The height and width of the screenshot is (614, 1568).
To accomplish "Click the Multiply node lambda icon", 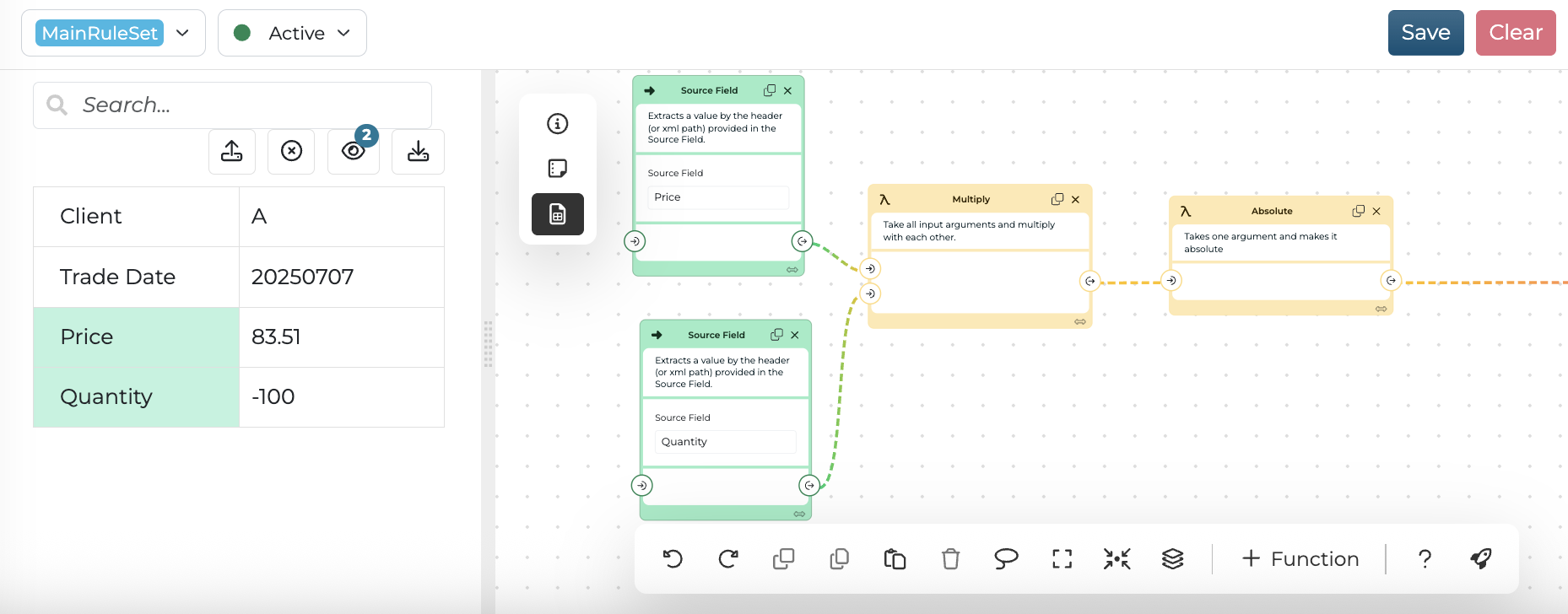I will coord(884,200).
